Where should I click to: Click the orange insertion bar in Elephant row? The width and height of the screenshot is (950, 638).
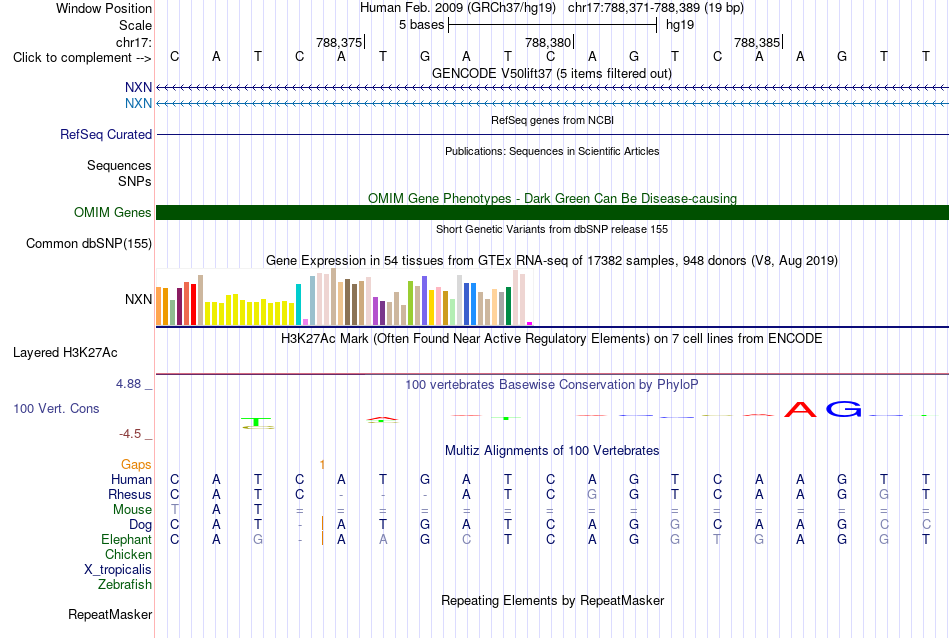(322, 539)
